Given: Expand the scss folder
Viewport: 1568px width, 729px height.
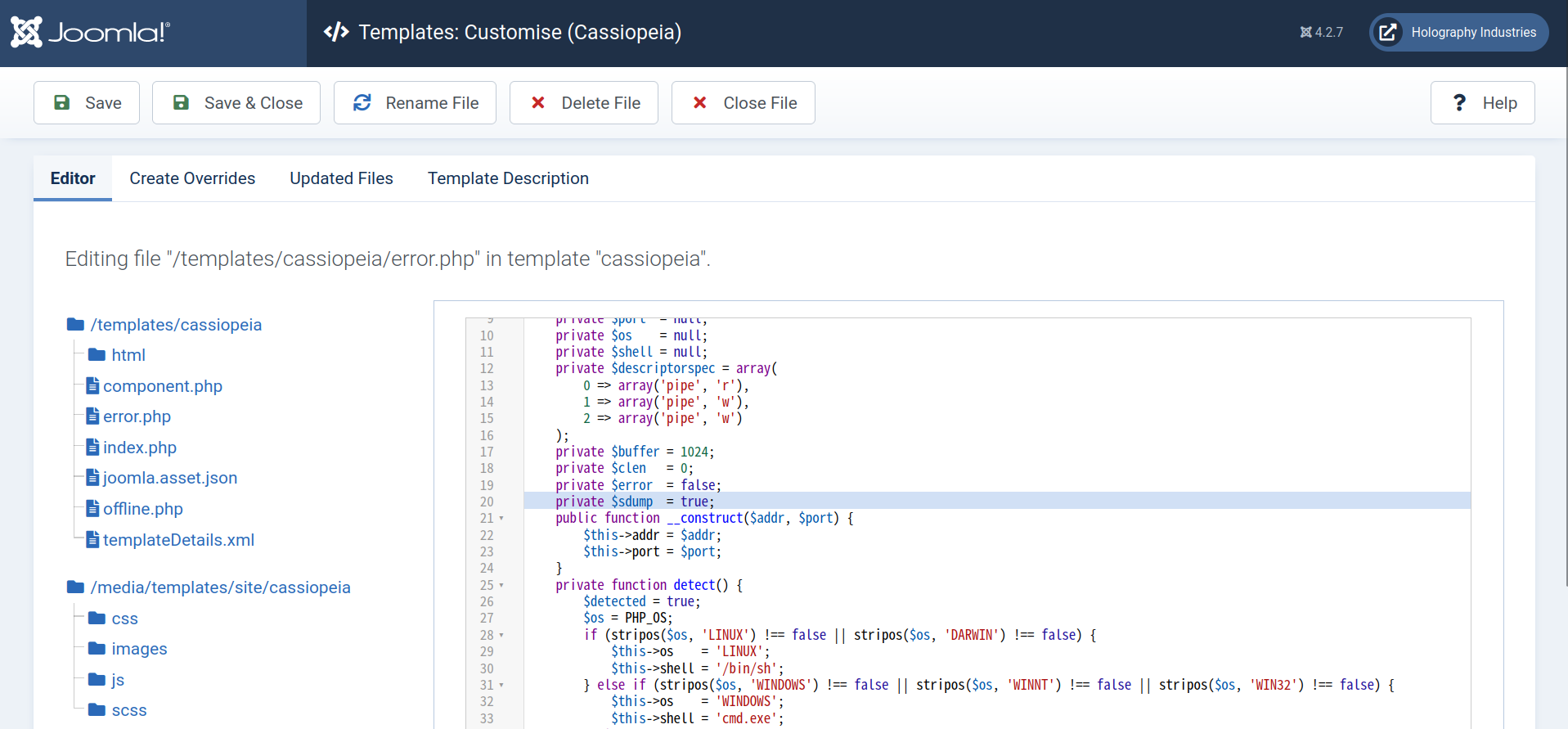Looking at the screenshot, I should click(129, 710).
